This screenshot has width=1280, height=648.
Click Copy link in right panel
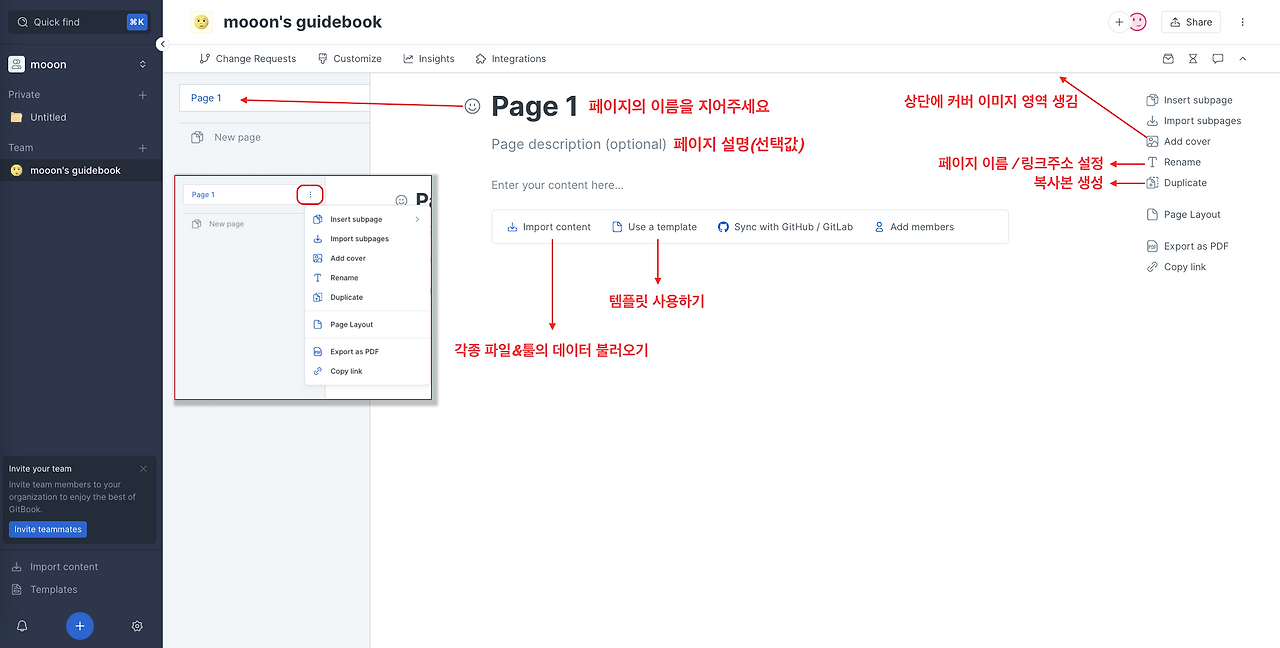1176,267
